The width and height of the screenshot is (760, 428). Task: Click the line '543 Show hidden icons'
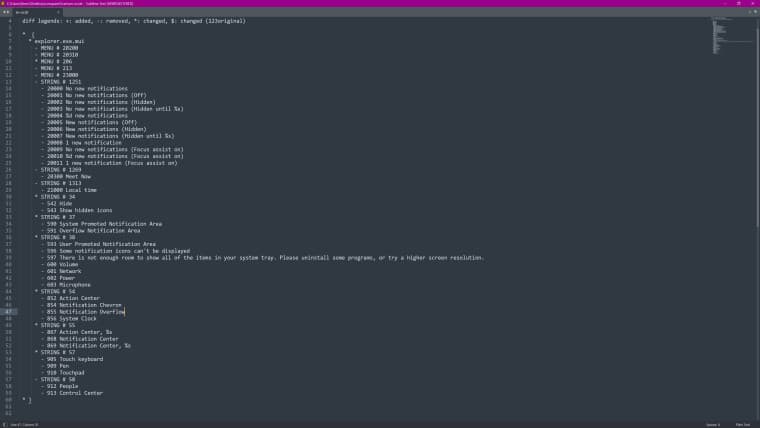click(x=77, y=211)
